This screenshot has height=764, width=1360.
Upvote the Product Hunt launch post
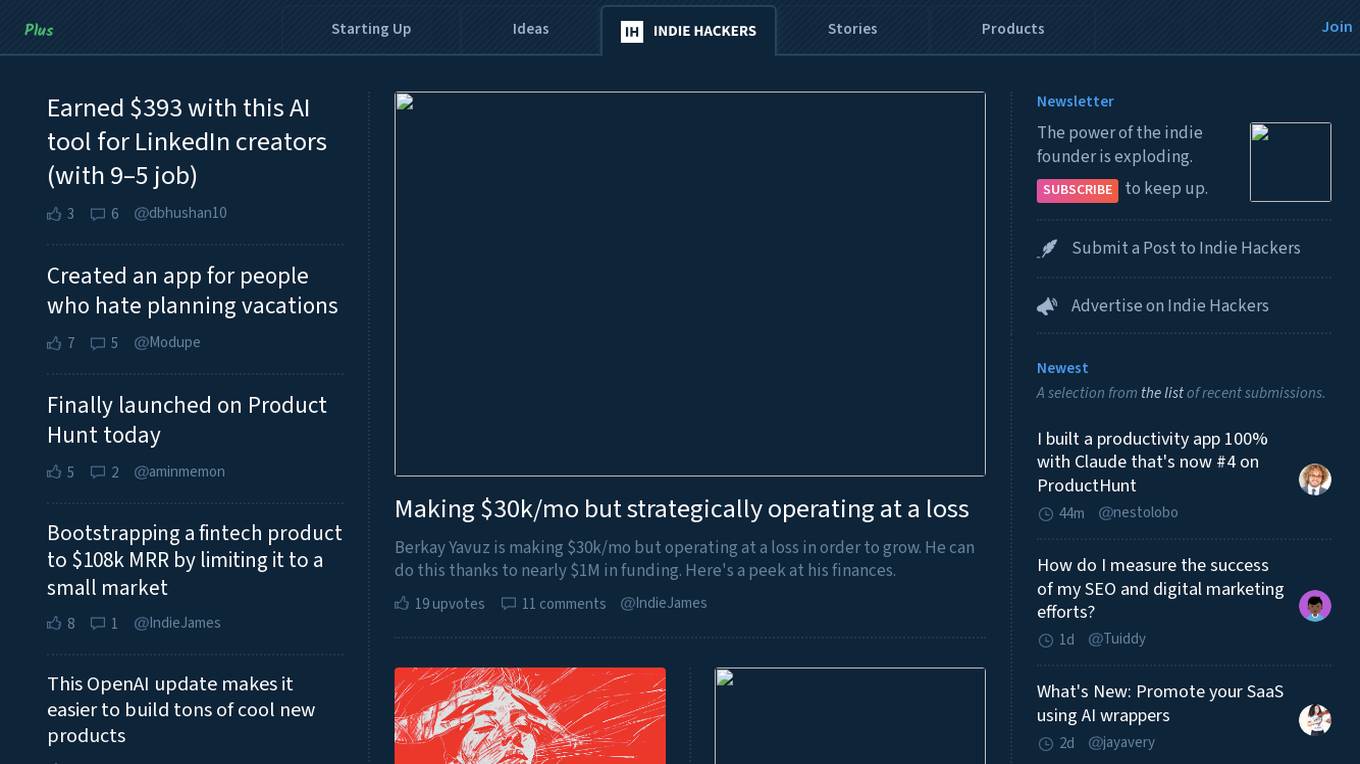pos(54,471)
